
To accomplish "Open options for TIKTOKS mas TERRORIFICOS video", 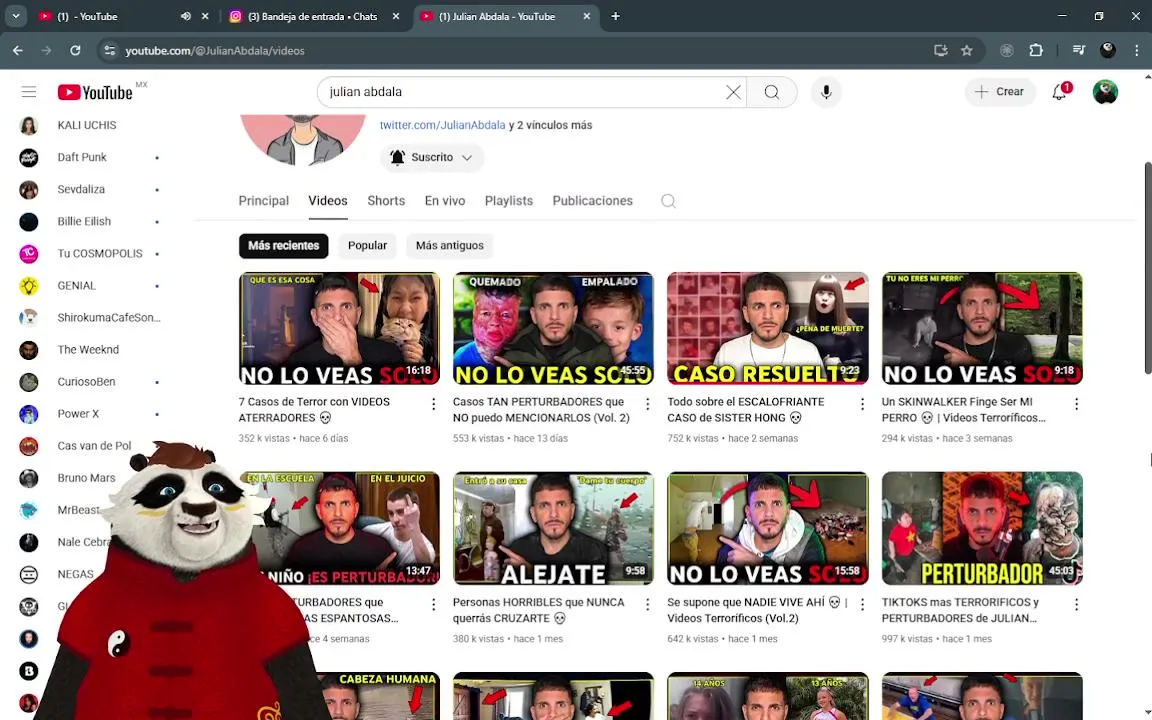I will [1076, 605].
